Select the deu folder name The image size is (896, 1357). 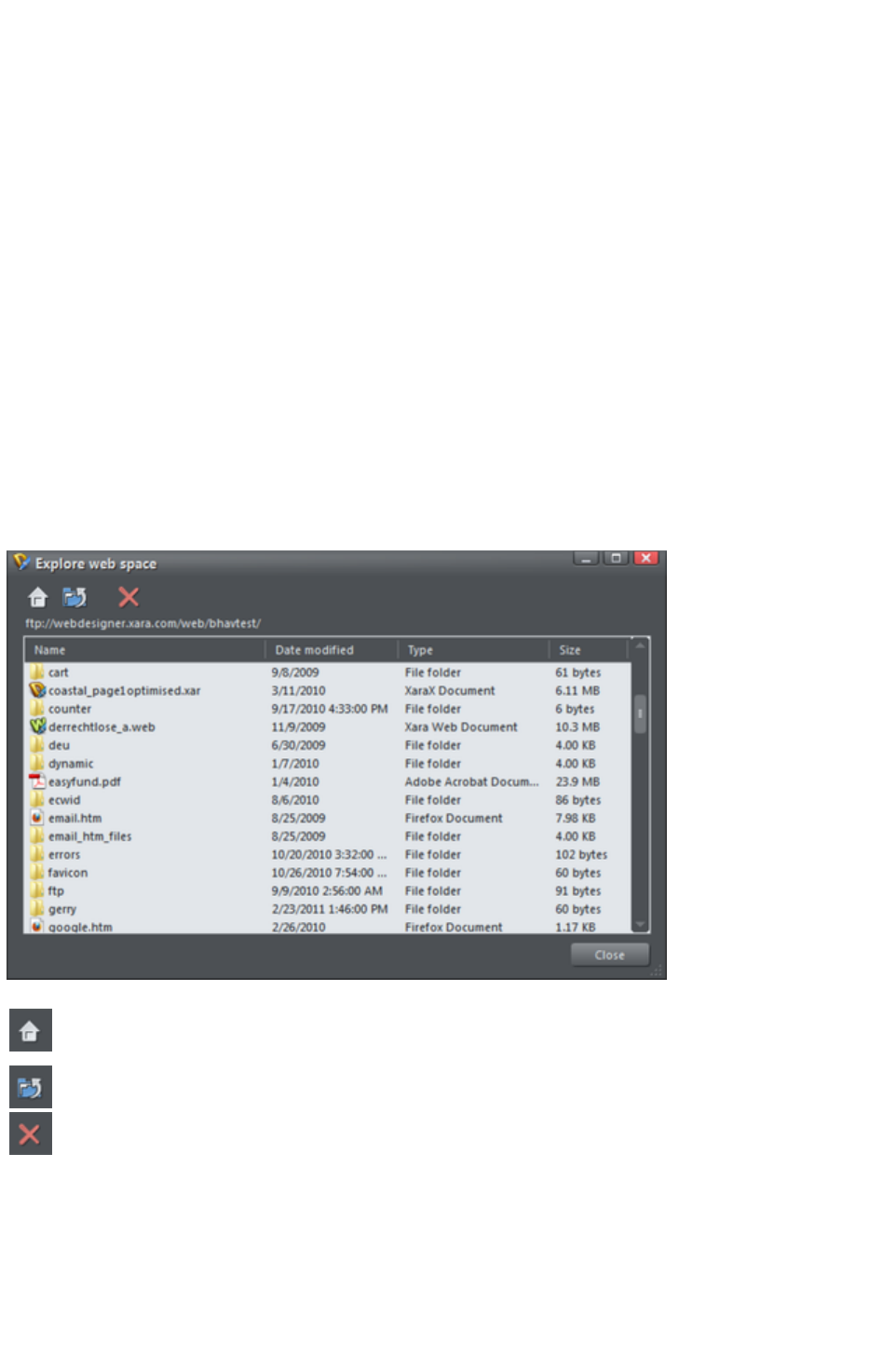[x=59, y=745]
